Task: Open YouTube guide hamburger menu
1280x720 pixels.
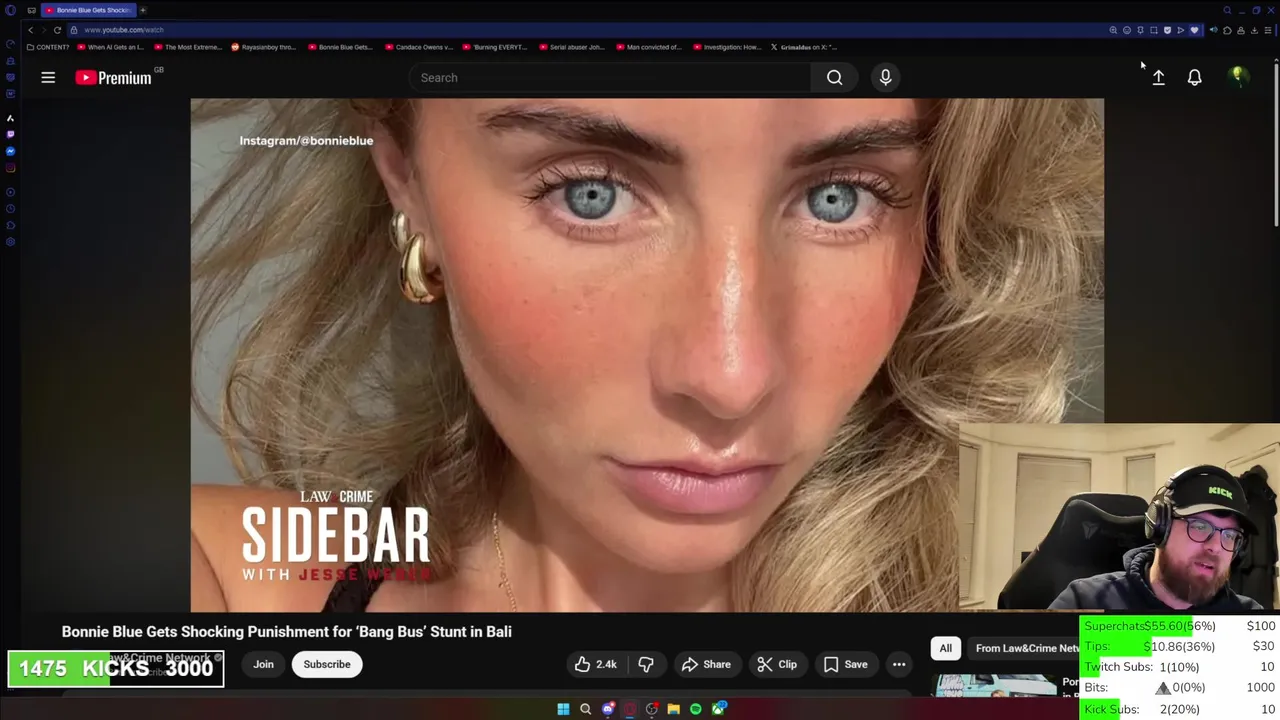Action: pyautogui.click(x=48, y=77)
